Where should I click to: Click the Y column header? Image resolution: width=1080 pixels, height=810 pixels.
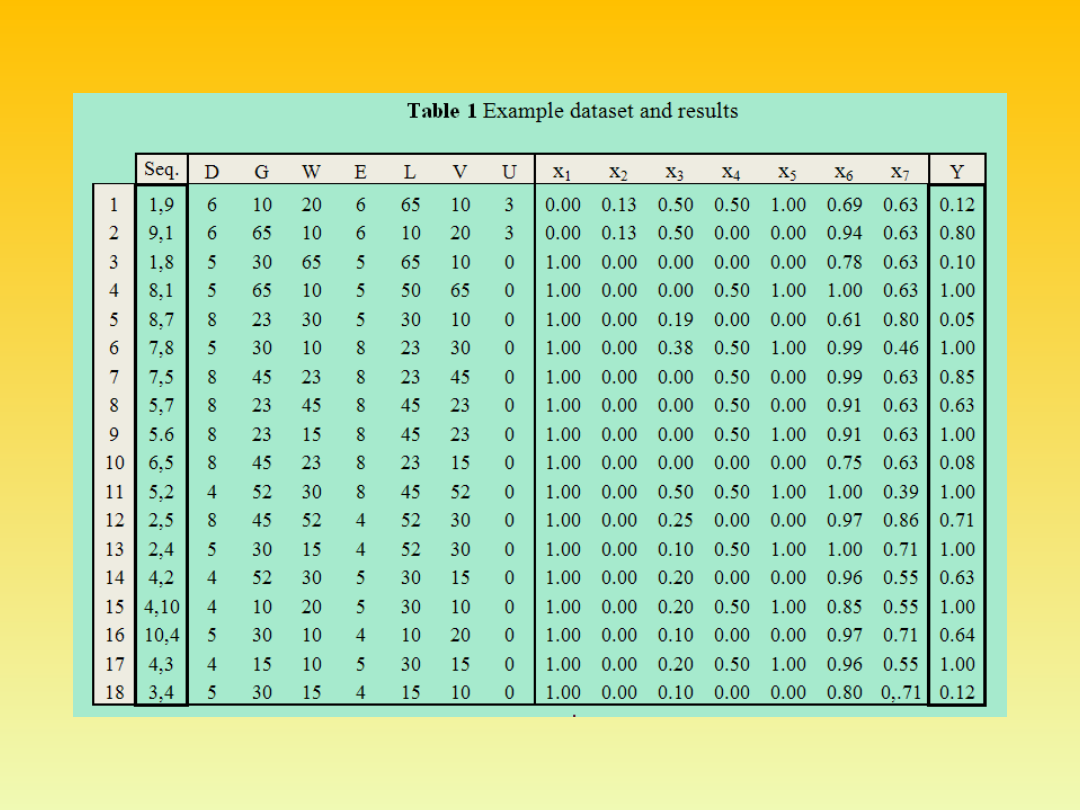pyautogui.click(x=957, y=171)
